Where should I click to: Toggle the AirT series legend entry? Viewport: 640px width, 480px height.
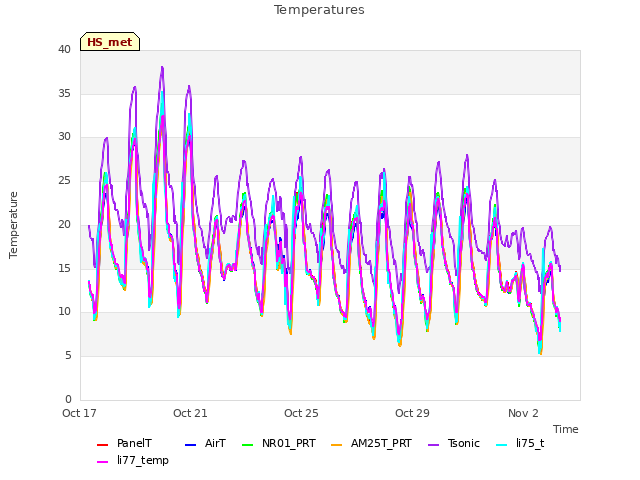coord(205,444)
